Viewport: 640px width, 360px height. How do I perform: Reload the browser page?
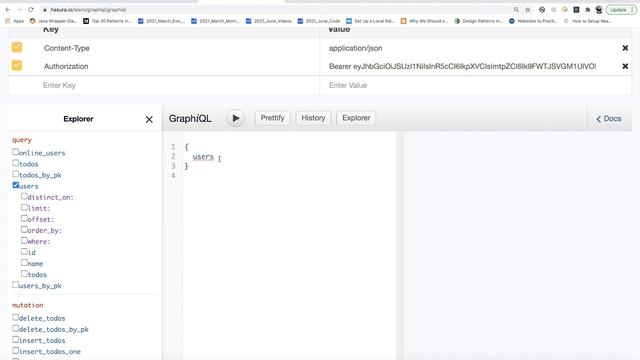pyautogui.click(x=31, y=9)
